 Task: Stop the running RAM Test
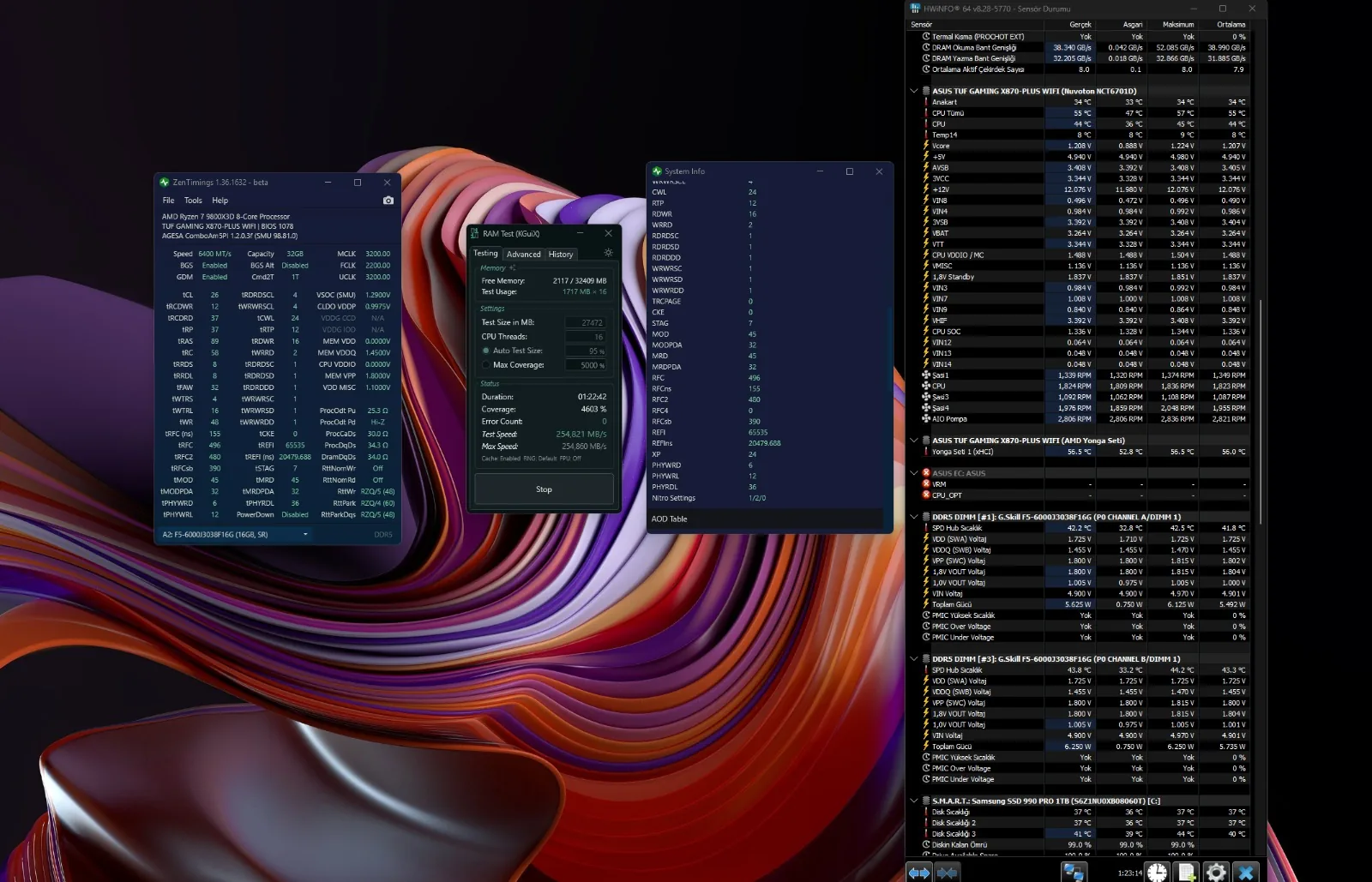(x=544, y=489)
